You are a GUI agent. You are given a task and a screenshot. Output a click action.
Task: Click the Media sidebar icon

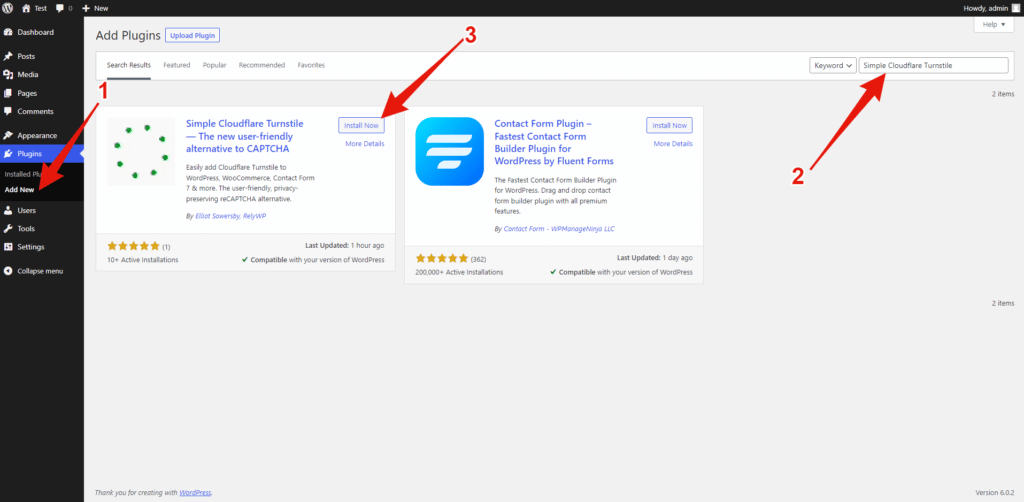click(8, 74)
